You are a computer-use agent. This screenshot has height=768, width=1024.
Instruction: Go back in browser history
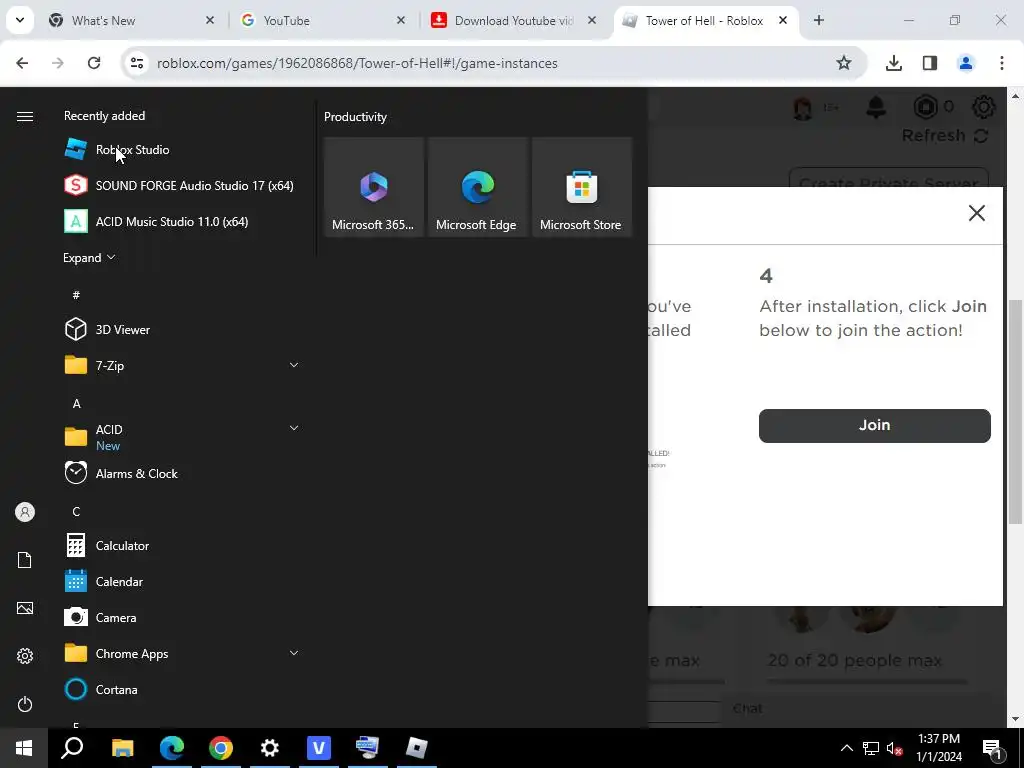22,63
